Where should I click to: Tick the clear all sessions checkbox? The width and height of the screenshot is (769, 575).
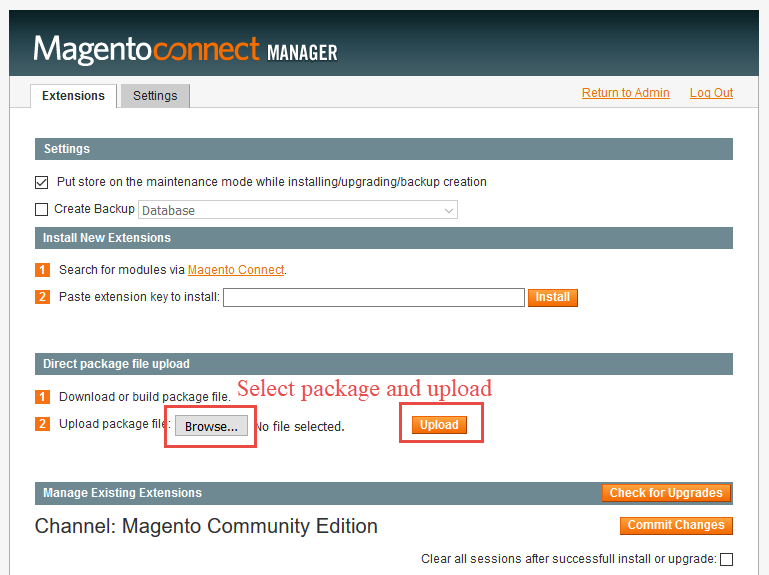click(726, 559)
